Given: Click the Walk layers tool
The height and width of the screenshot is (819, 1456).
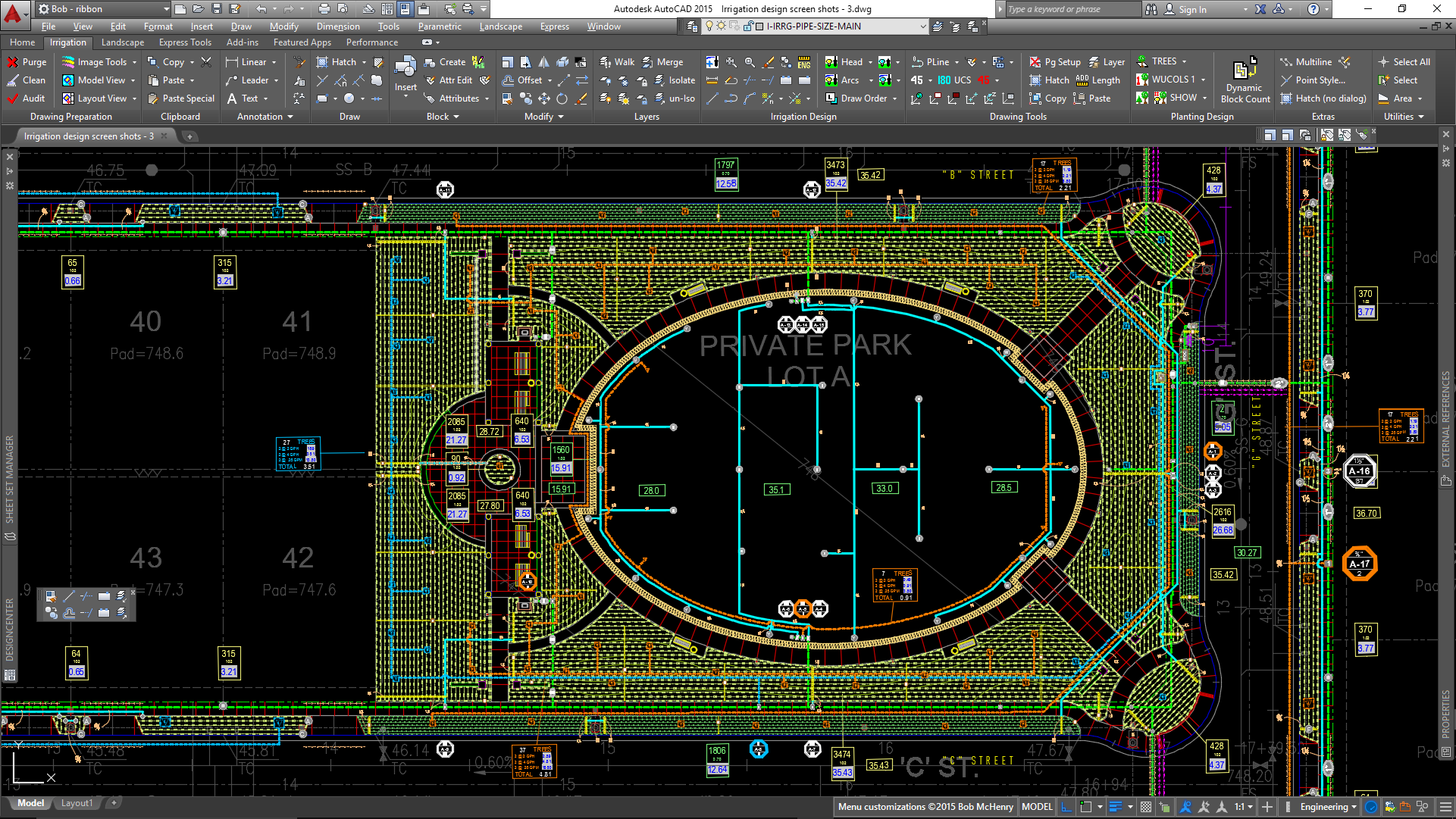Looking at the screenshot, I should pyautogui.click(x=618, y=62).
